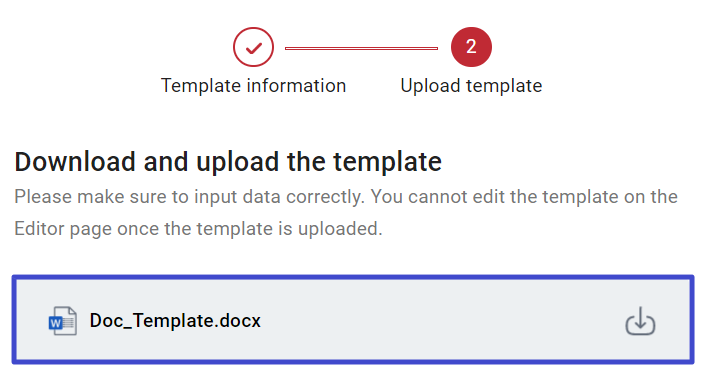Screen dimensions: 707x386
Task: Select the red step 2 circle
Action: coord(471,47)
